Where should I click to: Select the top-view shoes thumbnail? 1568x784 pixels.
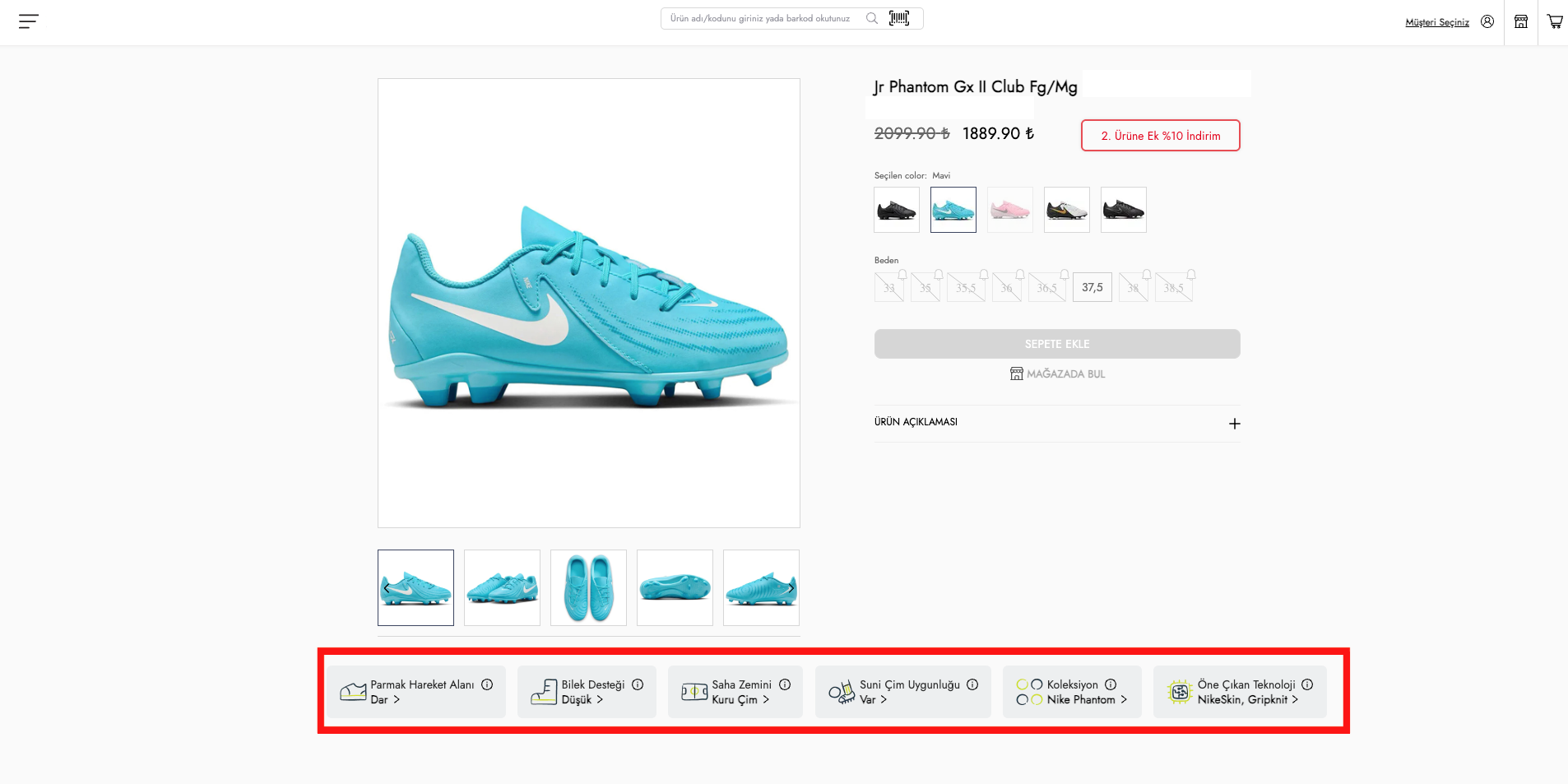pyautogui.click(x=588, y=587)
